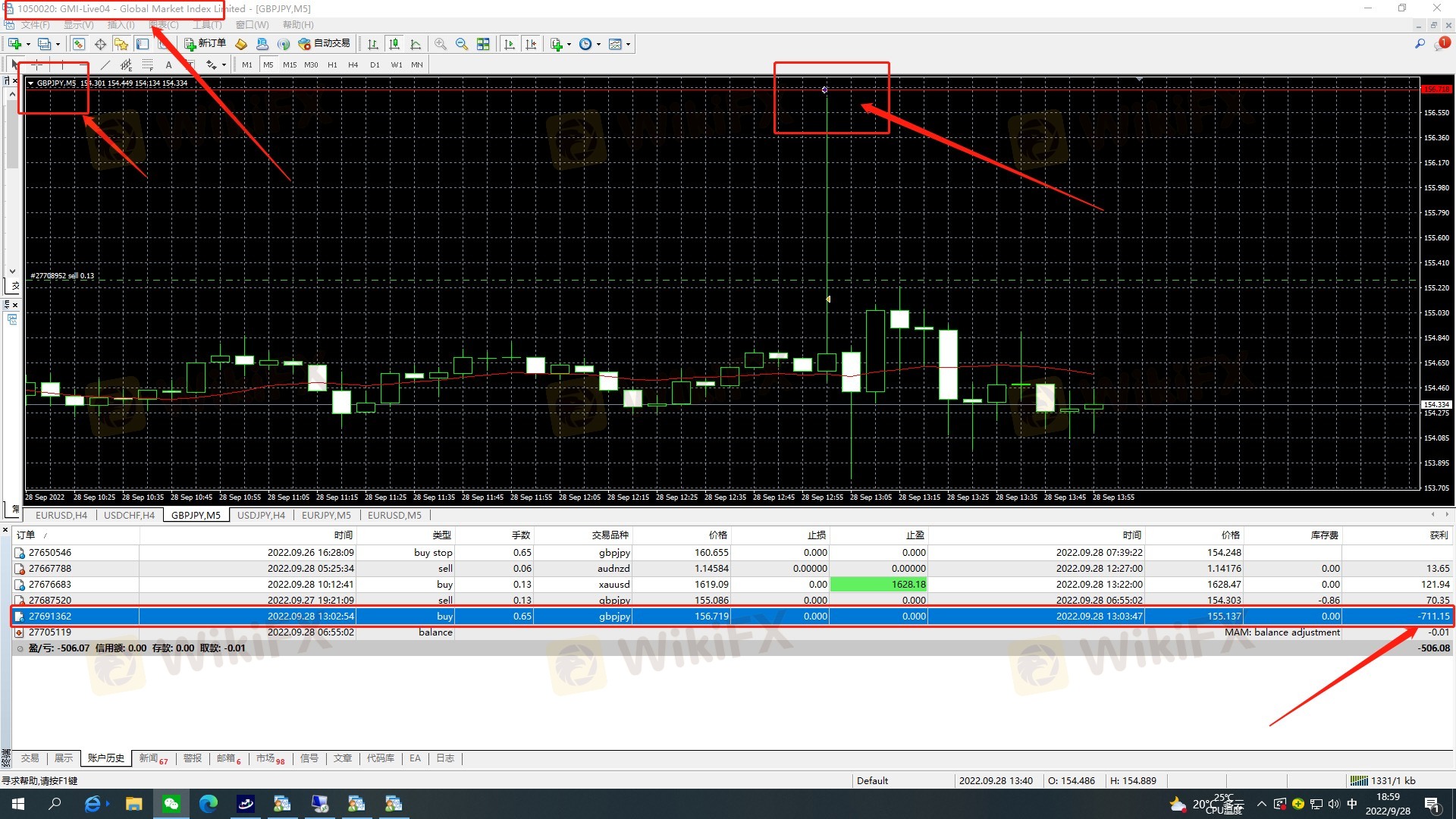Viewport: 1456px width, 819px height.
Task: Toggle the Navigator panel
Action: tap(121, 44)
